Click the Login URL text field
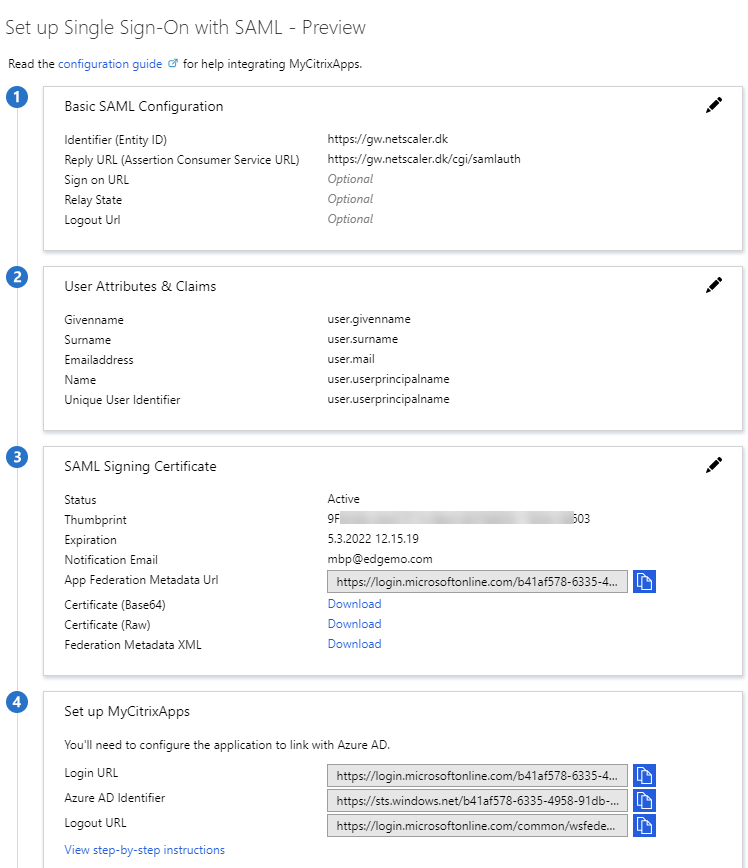This screenshot has height=868, width=748. point(477,776)
